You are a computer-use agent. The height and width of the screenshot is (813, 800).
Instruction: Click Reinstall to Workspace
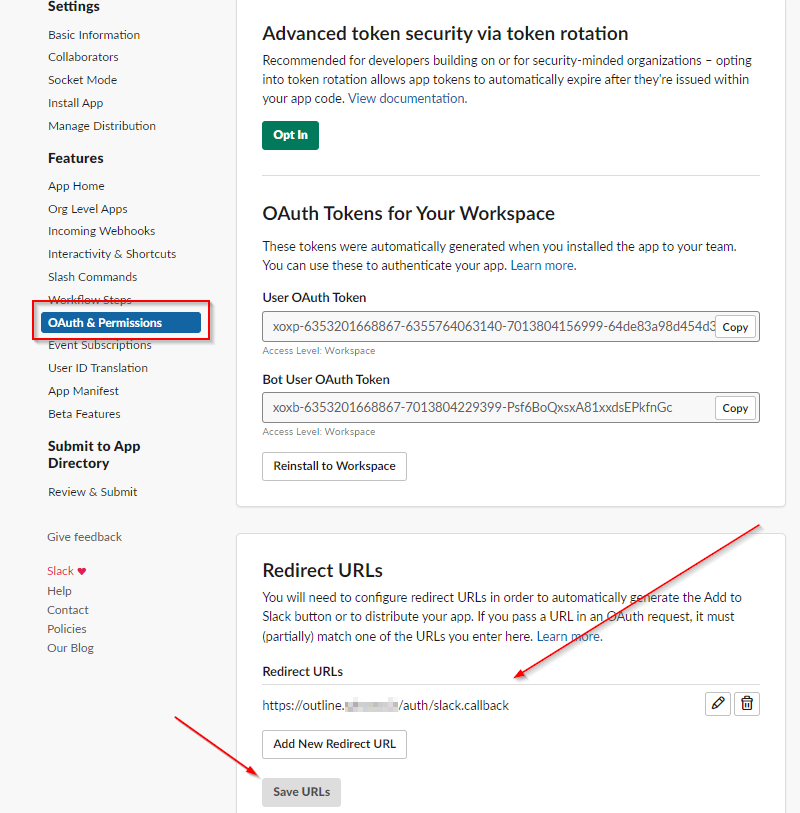[334, 466]
